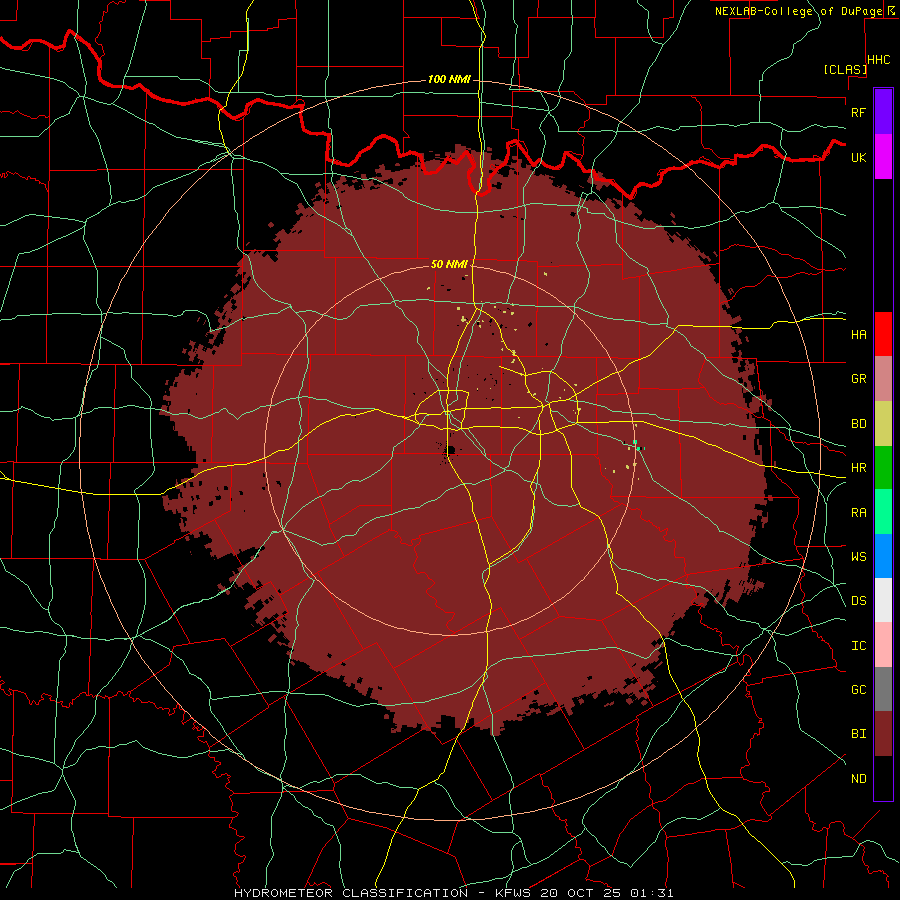Click the NEXLAB-College of DuPage text

tap(798, 11)
